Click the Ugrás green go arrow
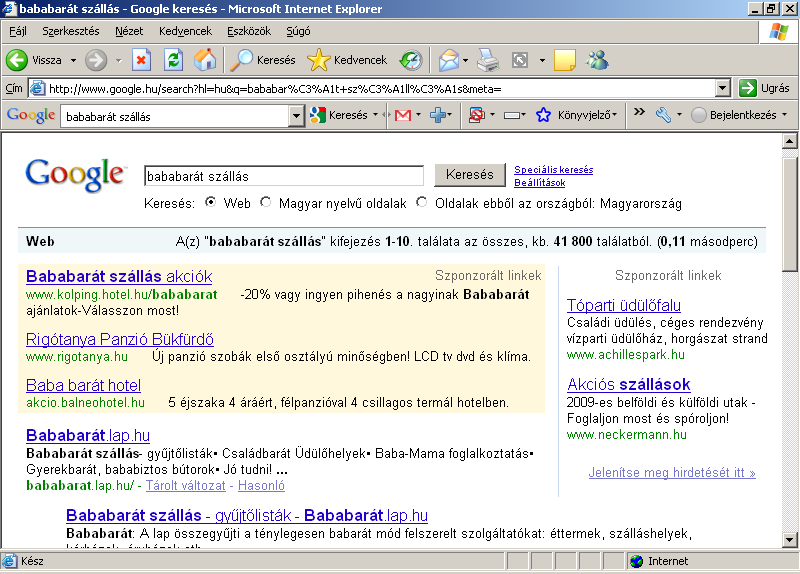This screenshot has width=800, height=574. point(747,88)
